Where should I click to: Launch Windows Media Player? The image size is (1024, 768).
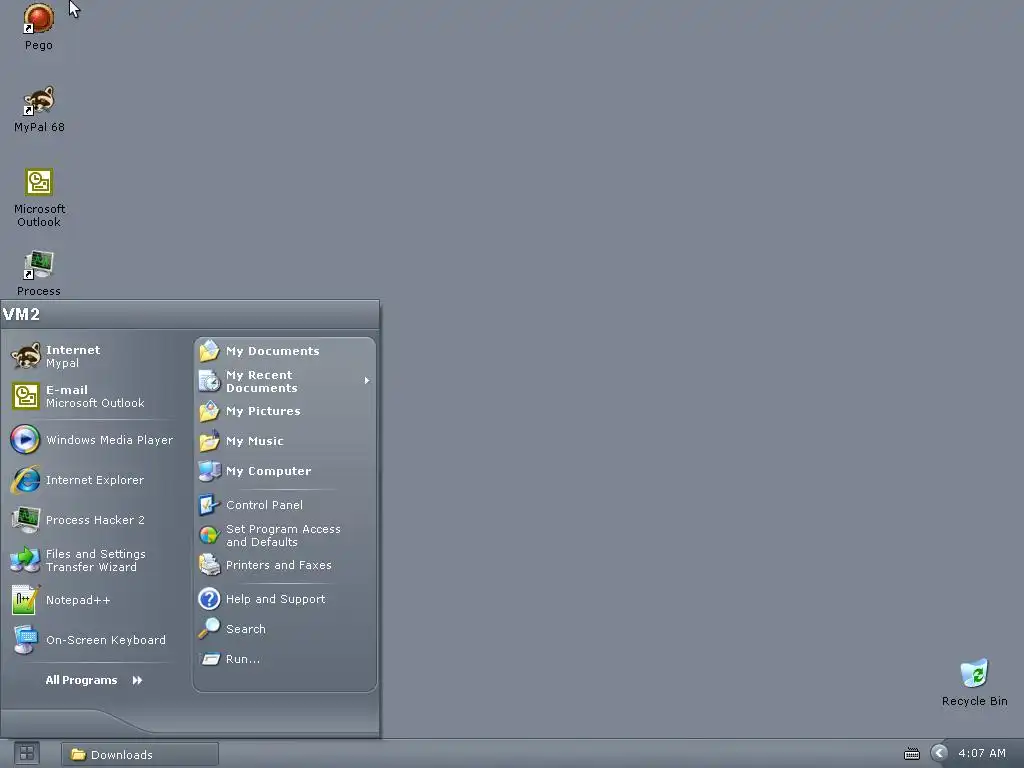pos(93,440)
